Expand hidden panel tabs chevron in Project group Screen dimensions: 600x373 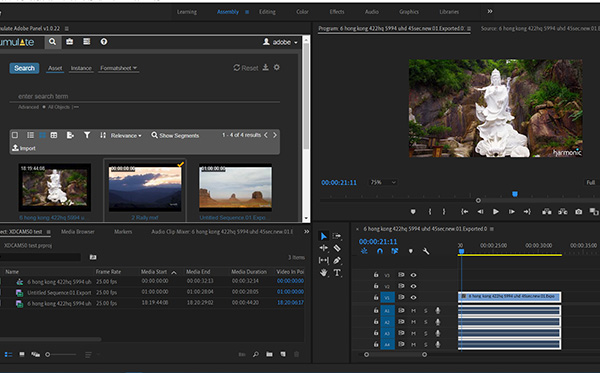point(307,231)
